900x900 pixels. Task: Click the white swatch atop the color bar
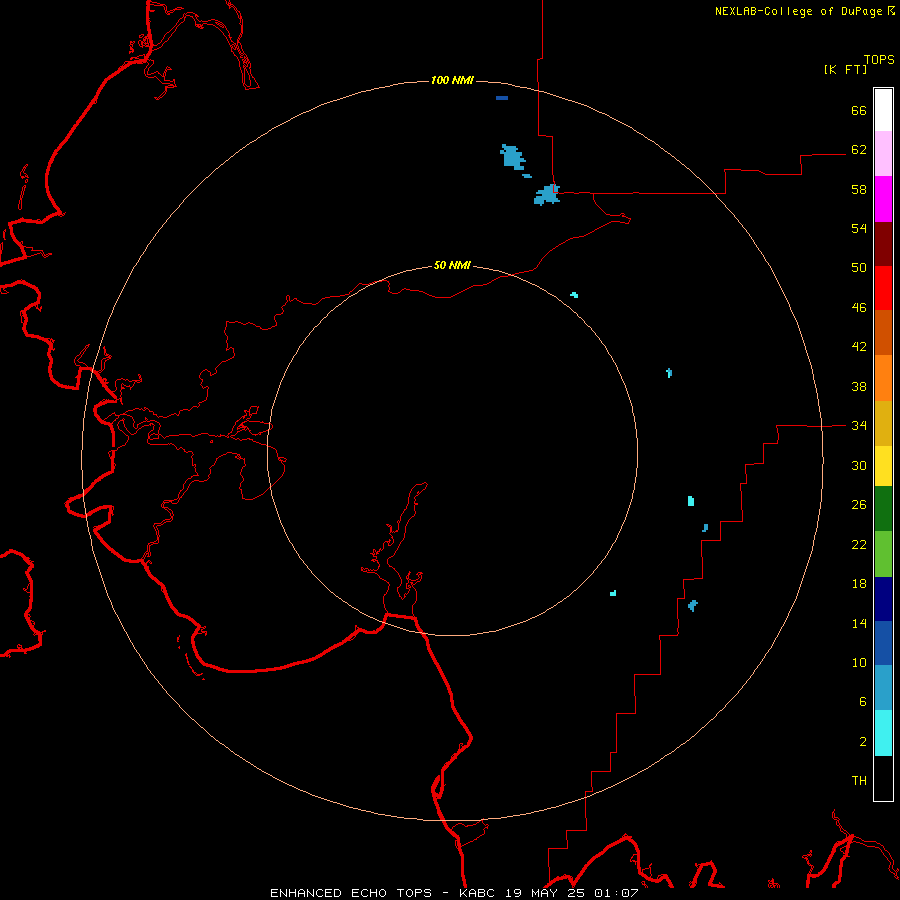[x=883, y=110]
